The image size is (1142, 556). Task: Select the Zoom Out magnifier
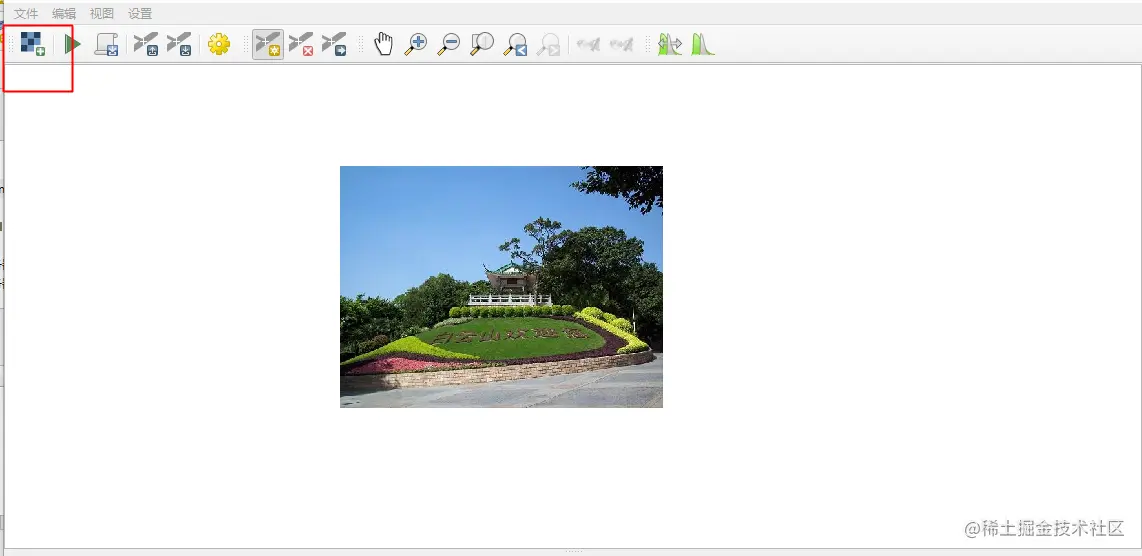(x=449, y=44)
